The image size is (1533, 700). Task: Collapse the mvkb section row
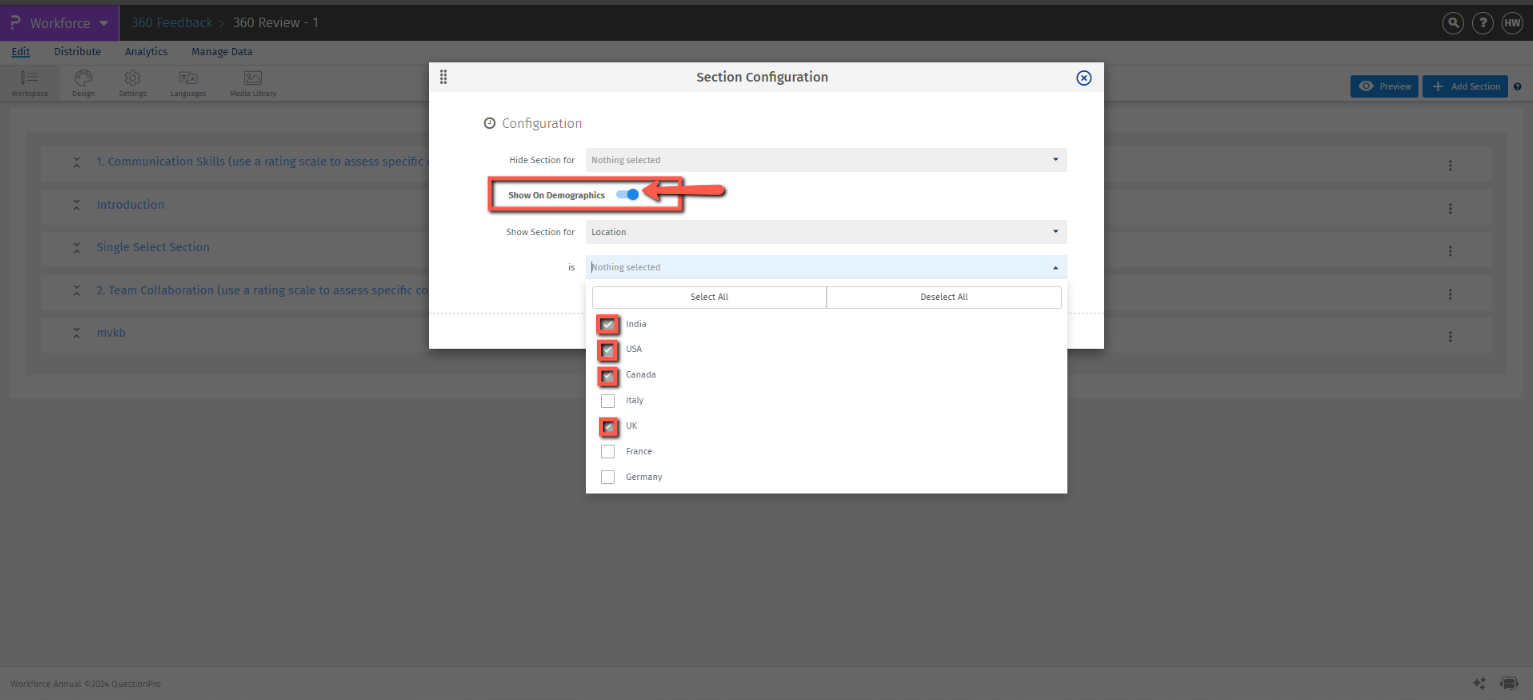click(76, 333)
